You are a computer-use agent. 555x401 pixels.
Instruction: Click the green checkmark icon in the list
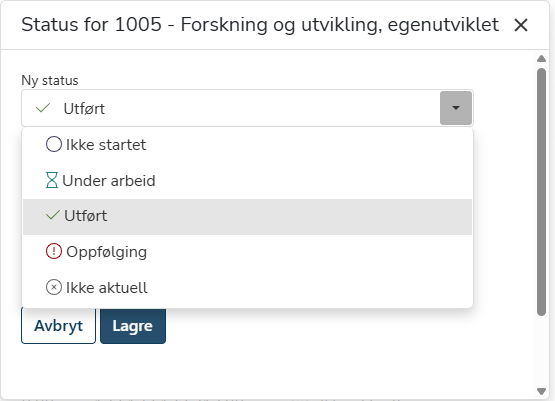click(53, 215)
